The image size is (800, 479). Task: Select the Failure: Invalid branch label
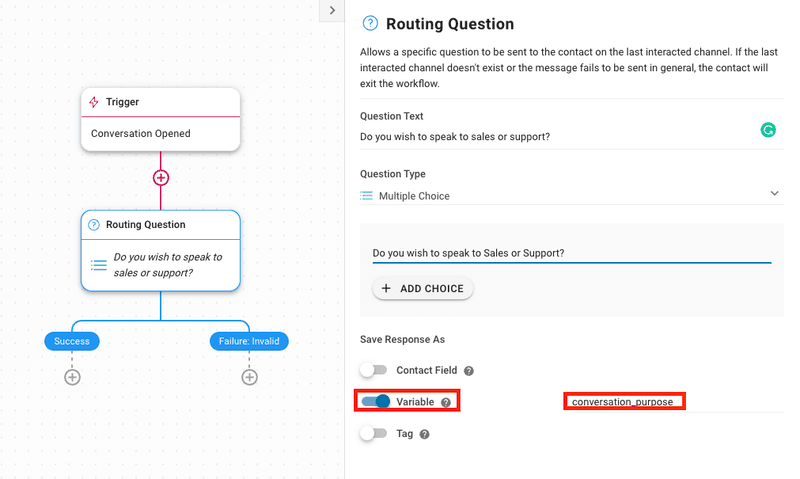pos(249,341)
